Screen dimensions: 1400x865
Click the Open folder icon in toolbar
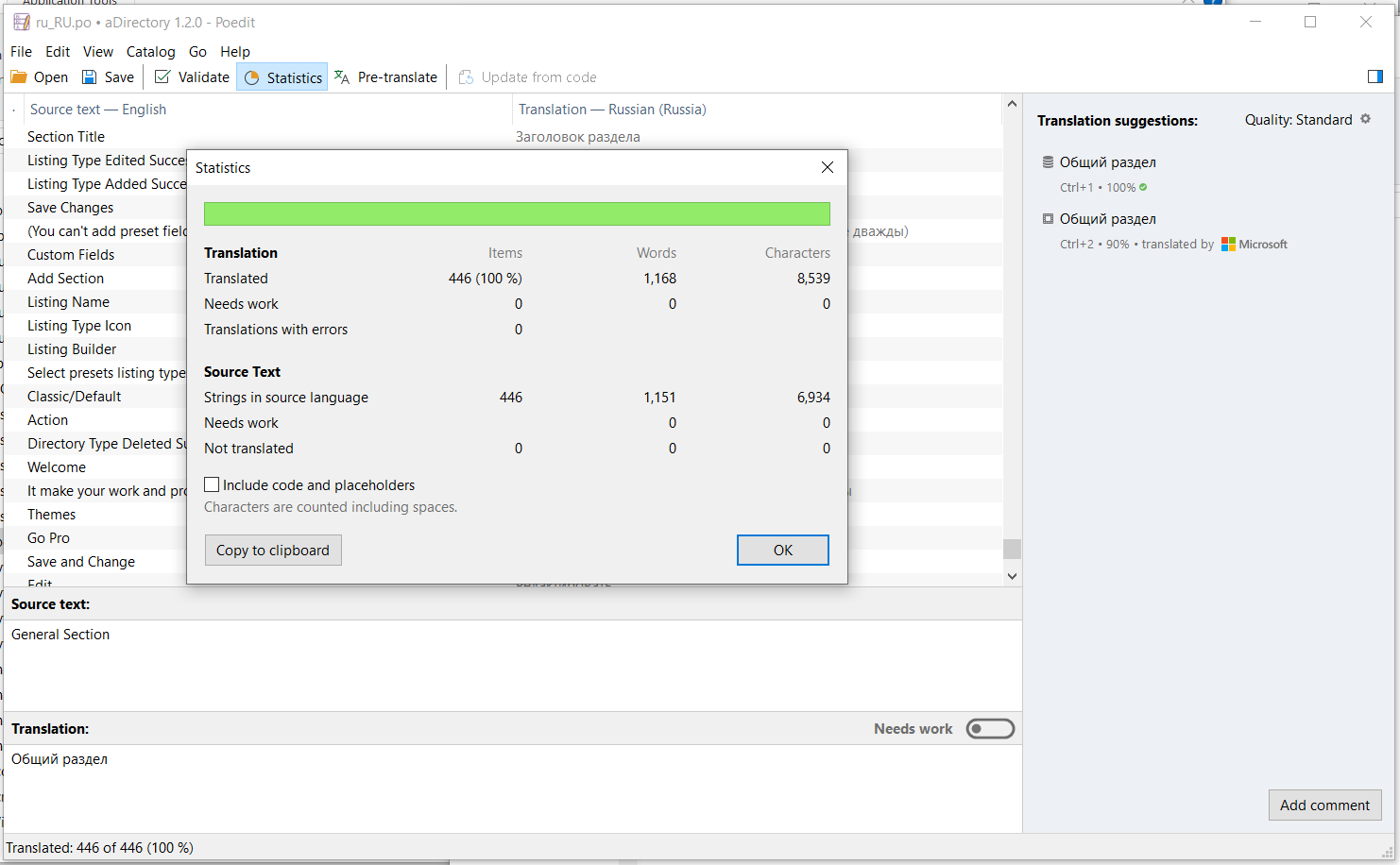[x=19, y=77]
